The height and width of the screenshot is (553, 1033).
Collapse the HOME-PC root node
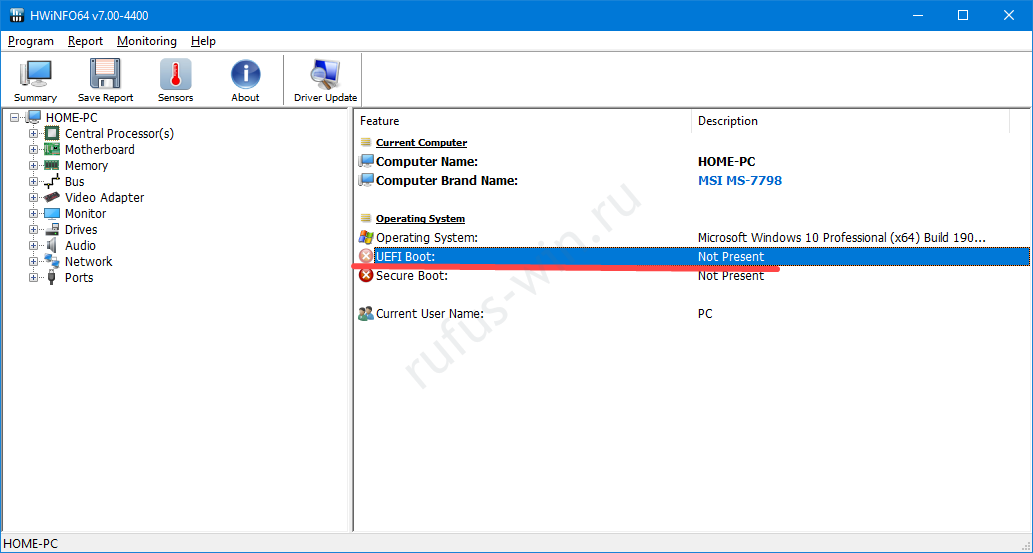pos(14,117)
